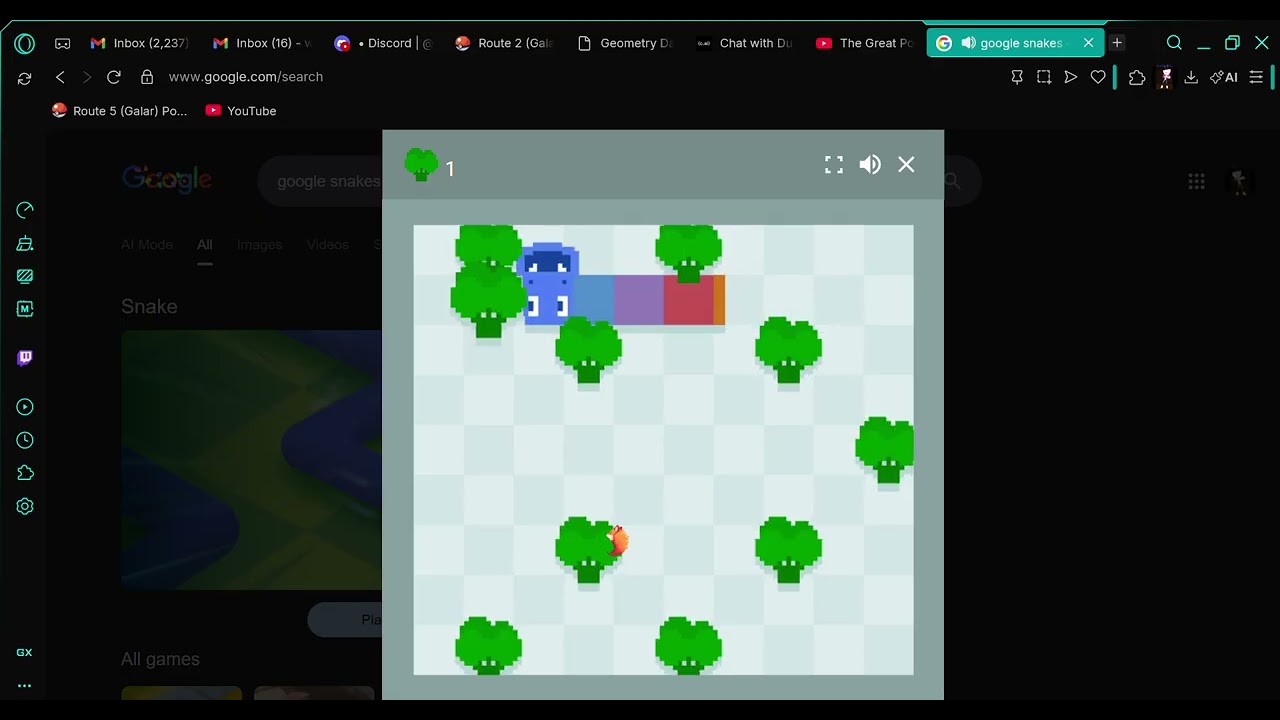Select the Images search tab

[259, 245]
